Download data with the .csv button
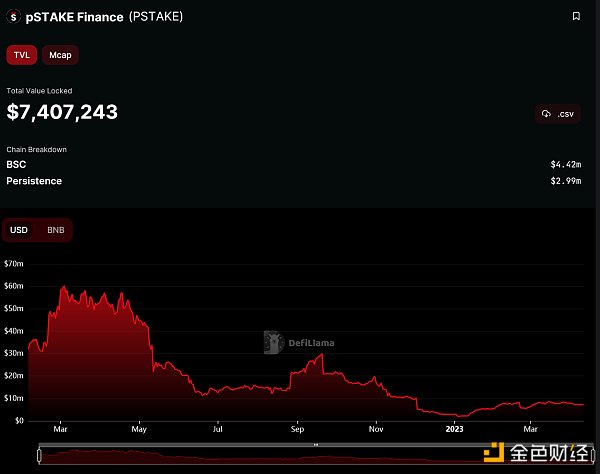 [558, 114]
